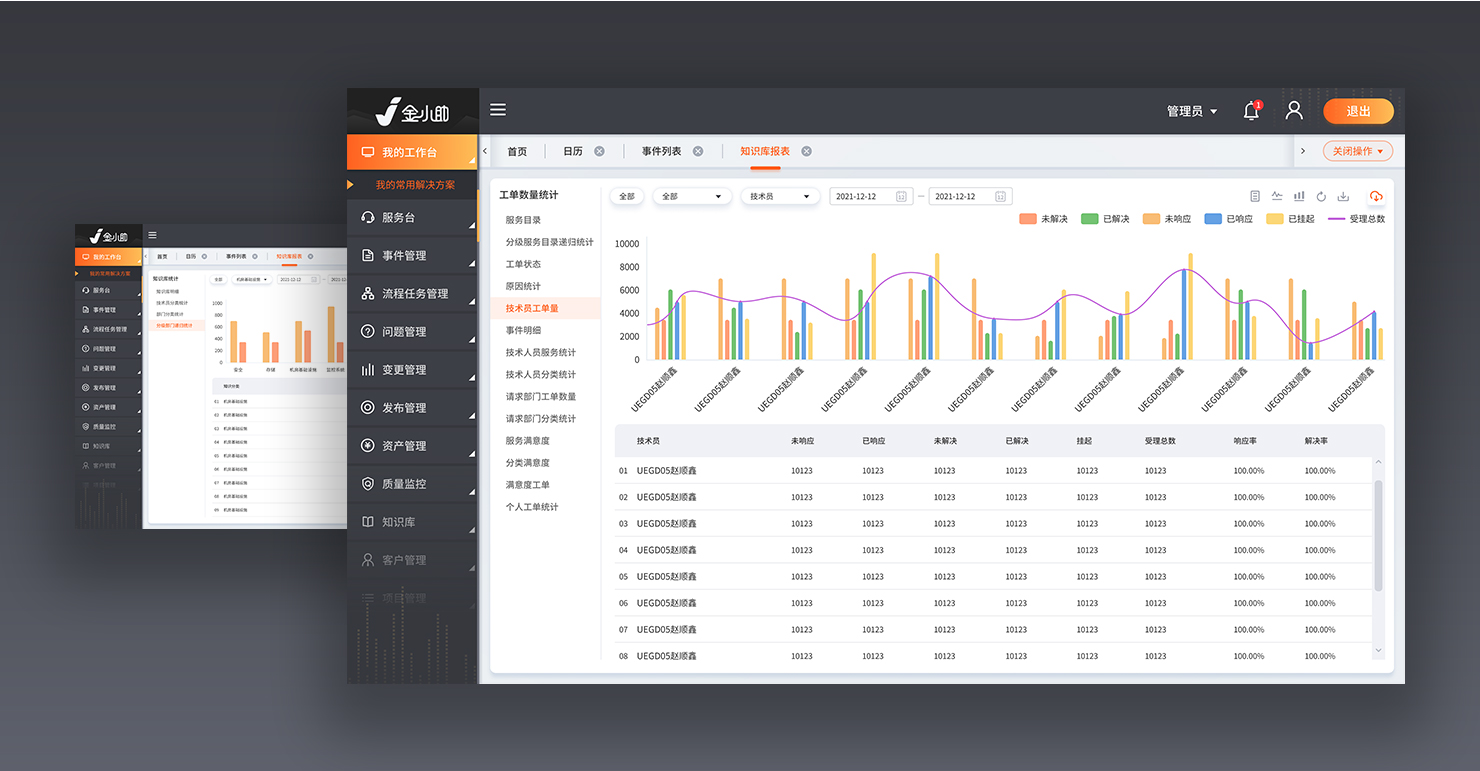The image size is (1480, 771).
Task: Select 事件管理 in the left sidebar
Action: point(404,256)
